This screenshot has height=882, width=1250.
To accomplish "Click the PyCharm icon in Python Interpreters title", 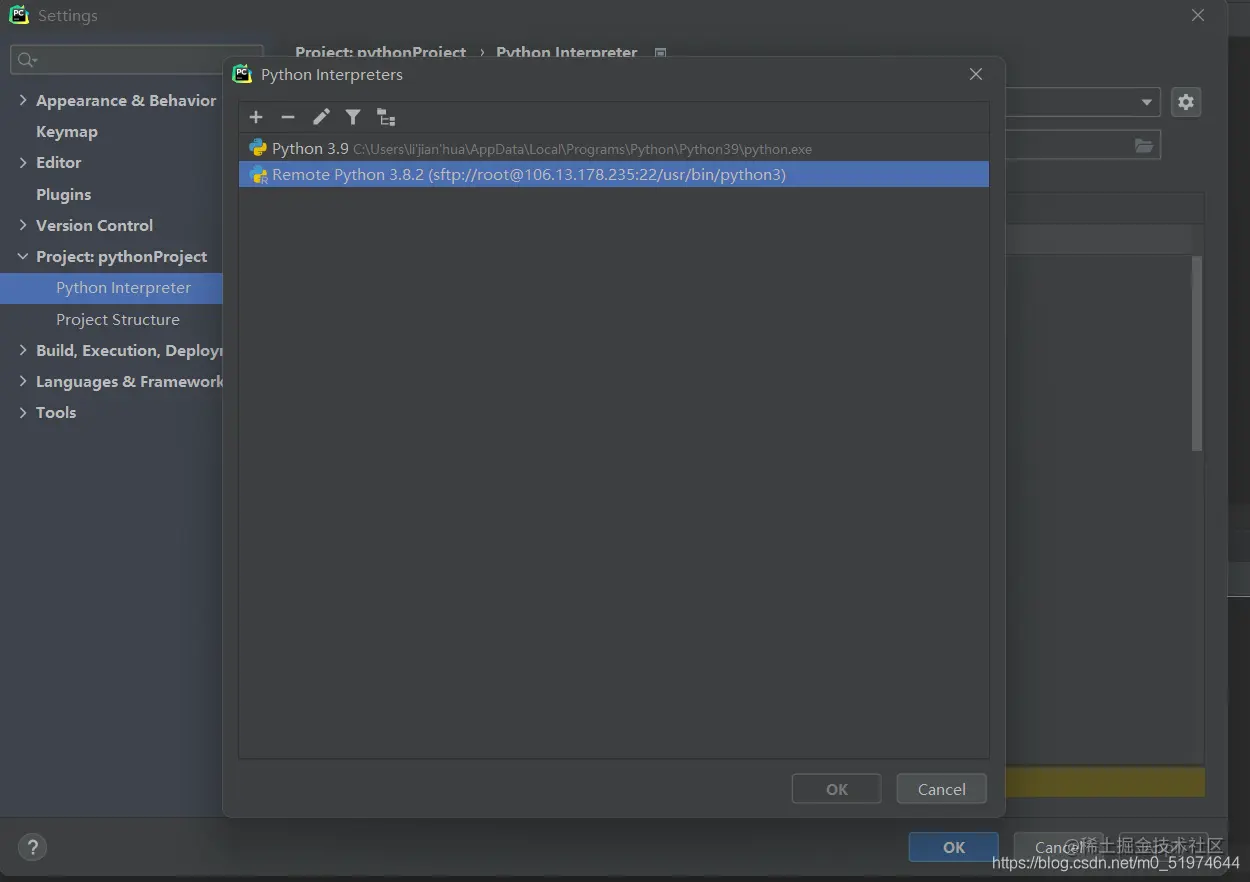I will pyautogui.click(x=242, y=74).
